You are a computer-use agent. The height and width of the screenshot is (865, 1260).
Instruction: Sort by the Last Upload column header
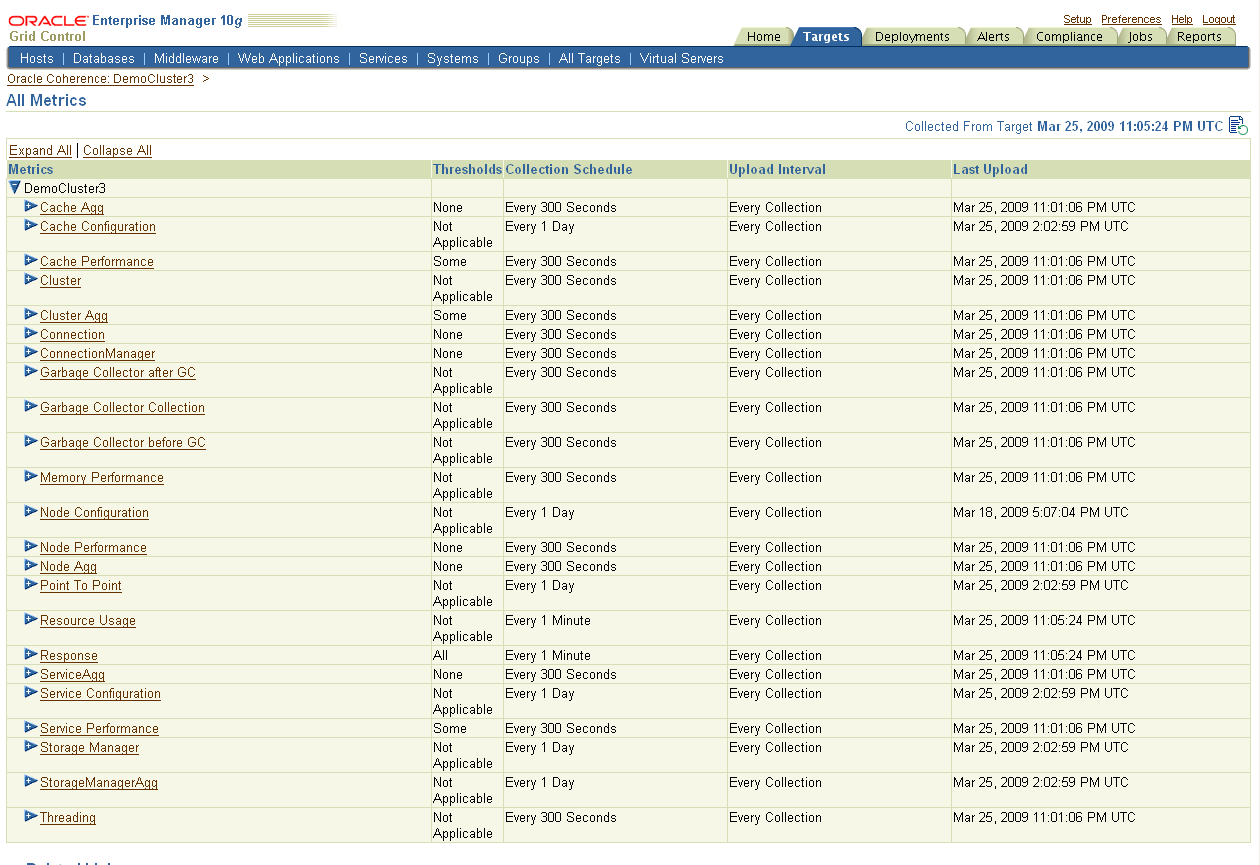(990, 169)
